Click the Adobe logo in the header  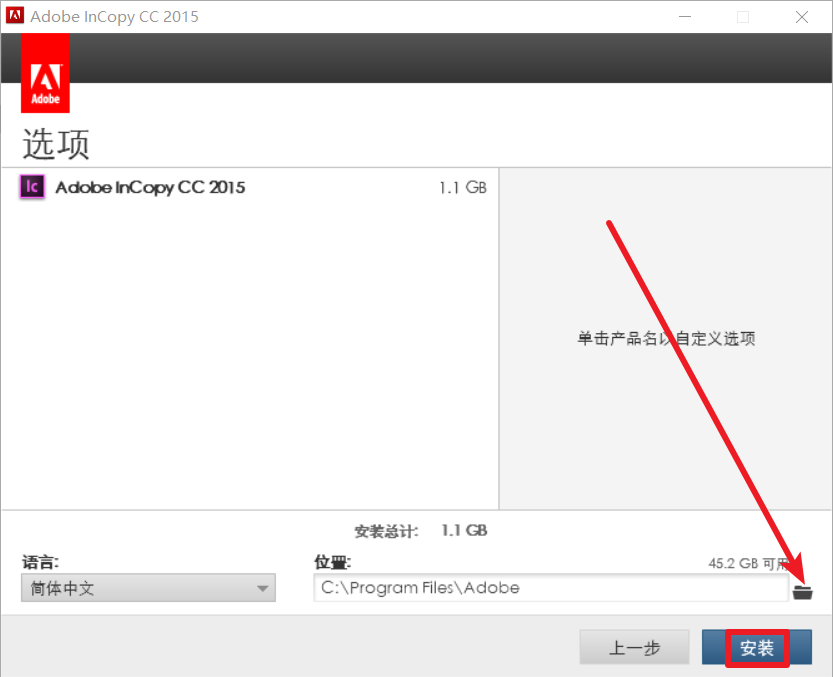coord(45,73)
